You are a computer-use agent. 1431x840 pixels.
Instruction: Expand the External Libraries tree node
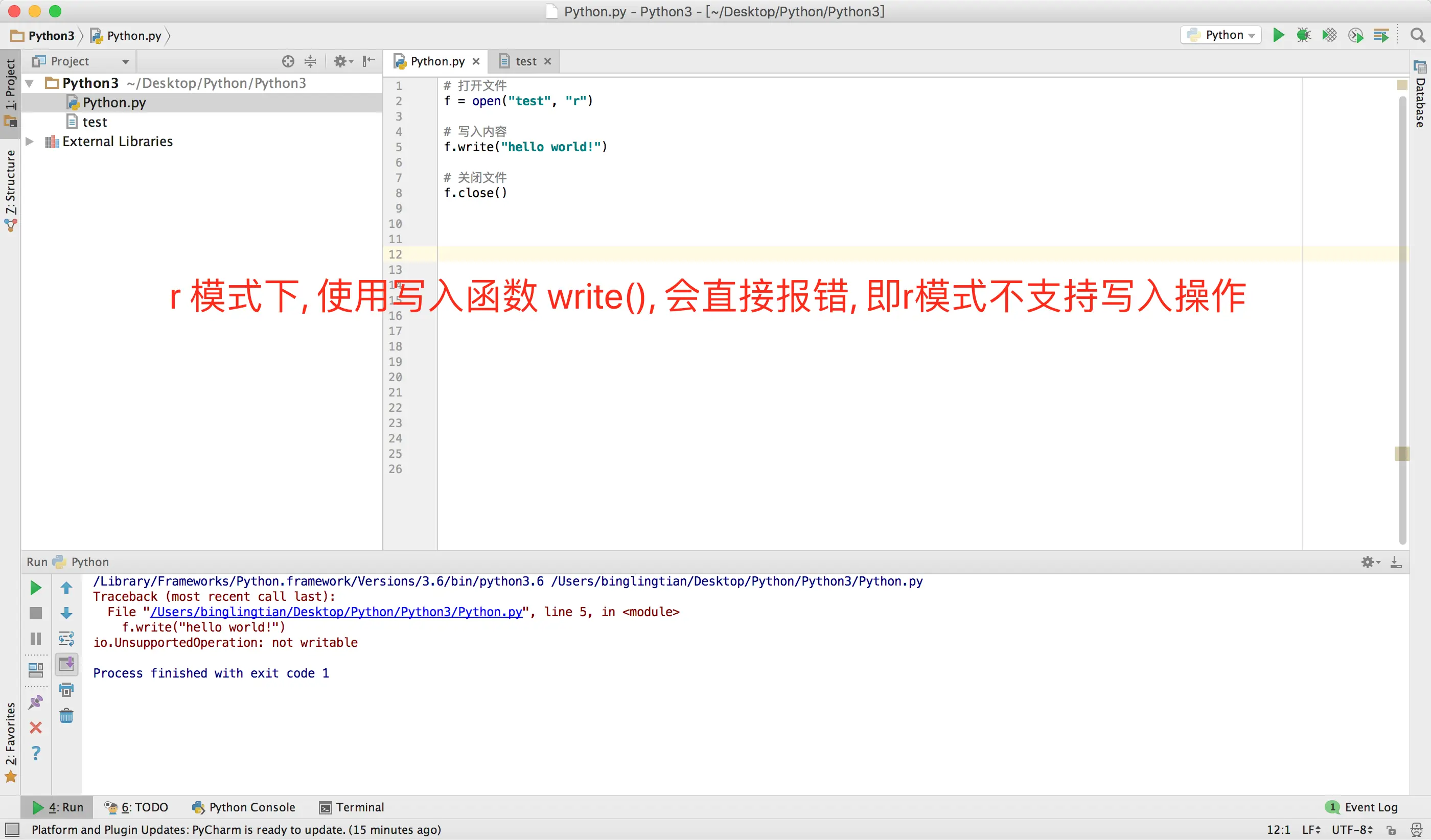30,142
